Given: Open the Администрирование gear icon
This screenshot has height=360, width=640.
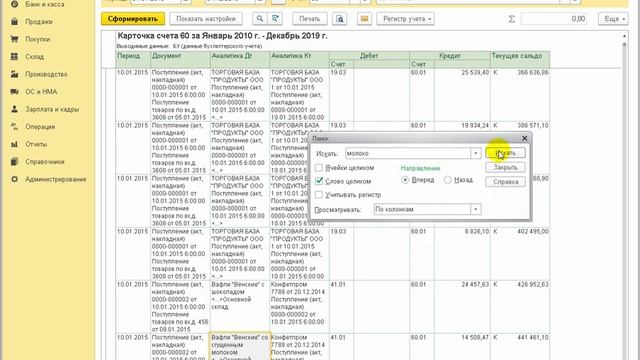Looking at the screenshot, I should pyautogui.click(x=14, y=180).
